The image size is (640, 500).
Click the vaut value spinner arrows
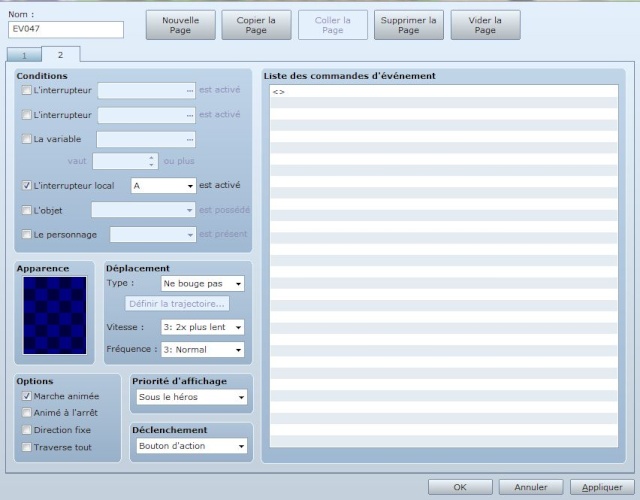[151, 161]
